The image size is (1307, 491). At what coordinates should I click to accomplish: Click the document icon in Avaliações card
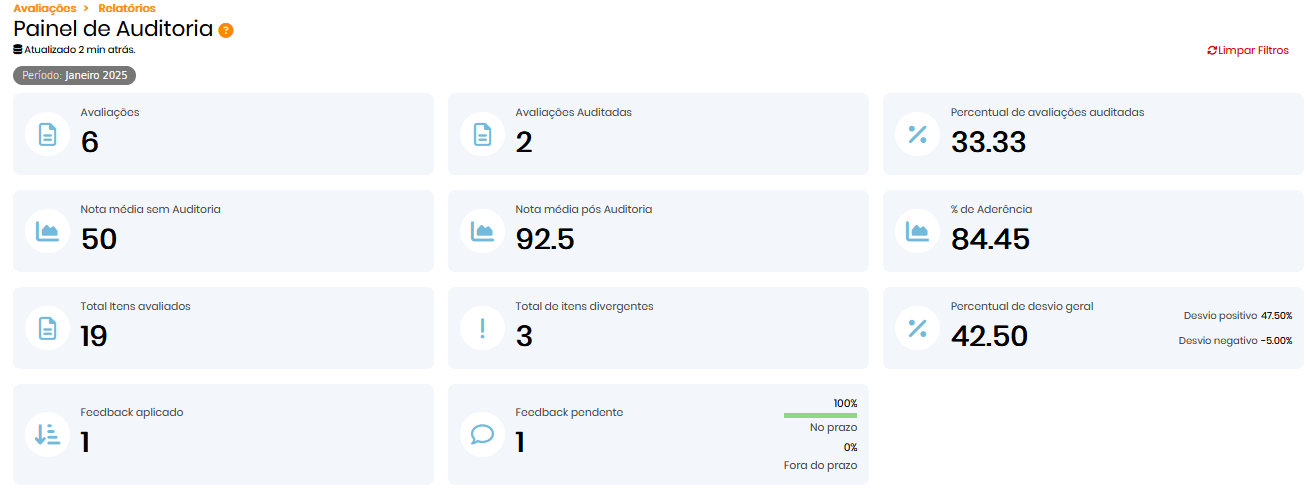pyautogui.click(x=47, y=134)
